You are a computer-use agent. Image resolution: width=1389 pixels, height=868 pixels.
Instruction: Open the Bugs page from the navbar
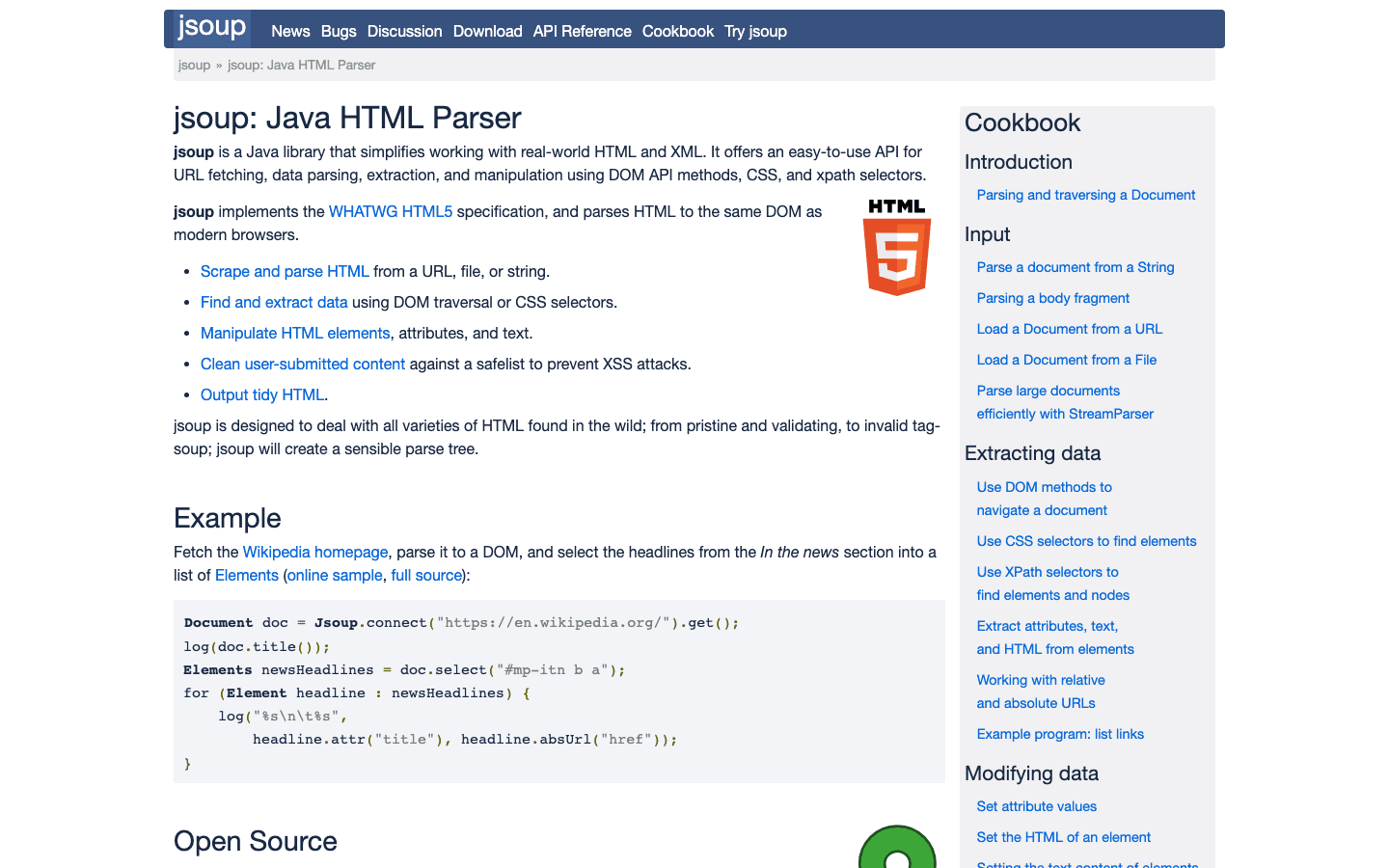coord(339,31)
